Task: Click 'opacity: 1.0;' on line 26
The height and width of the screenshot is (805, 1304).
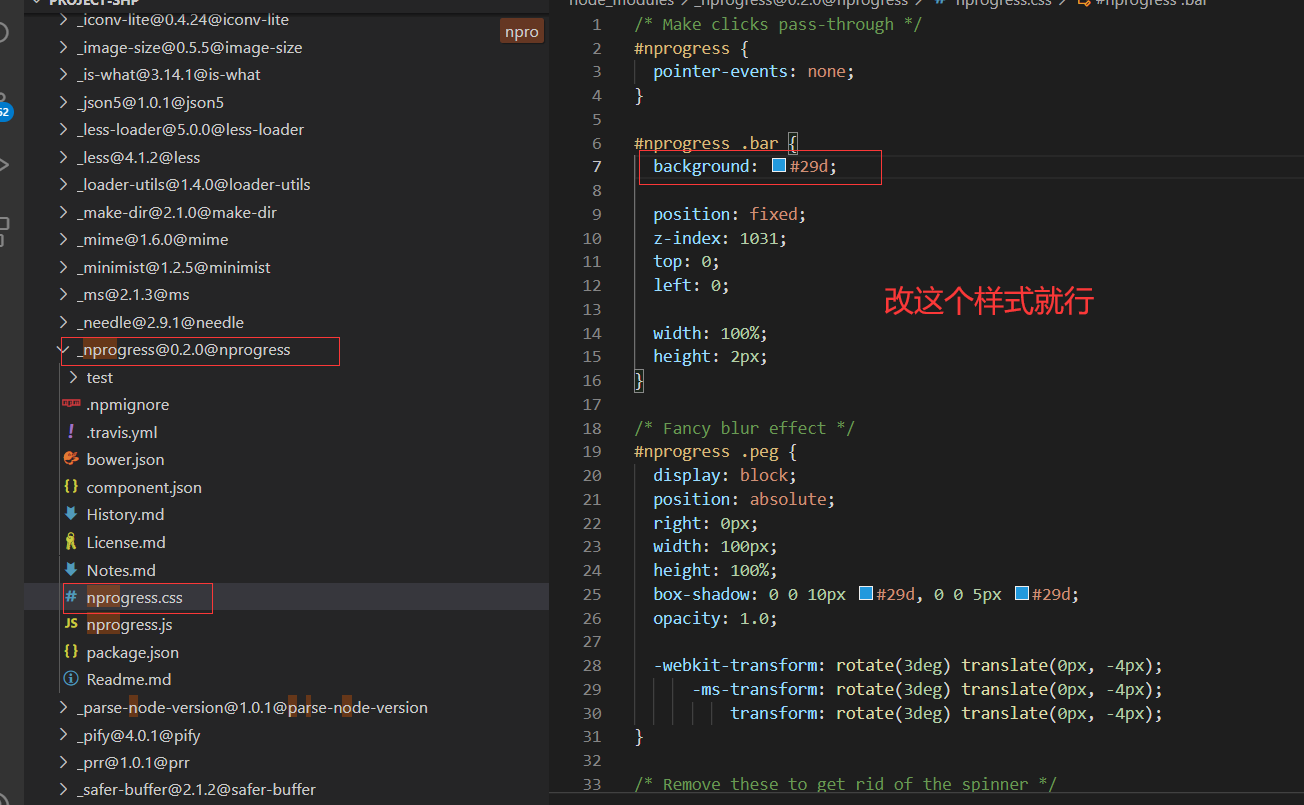Action: 715,618
